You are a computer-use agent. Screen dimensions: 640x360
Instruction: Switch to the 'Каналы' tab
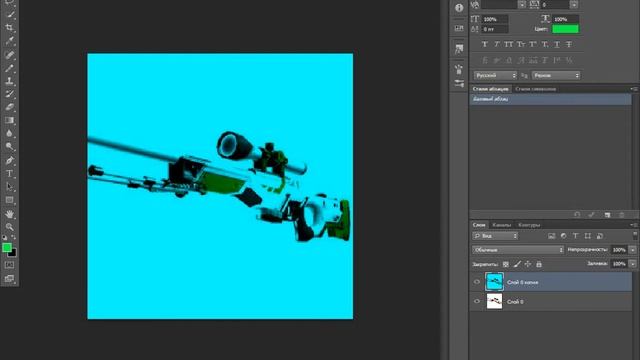tap(501, 225)
